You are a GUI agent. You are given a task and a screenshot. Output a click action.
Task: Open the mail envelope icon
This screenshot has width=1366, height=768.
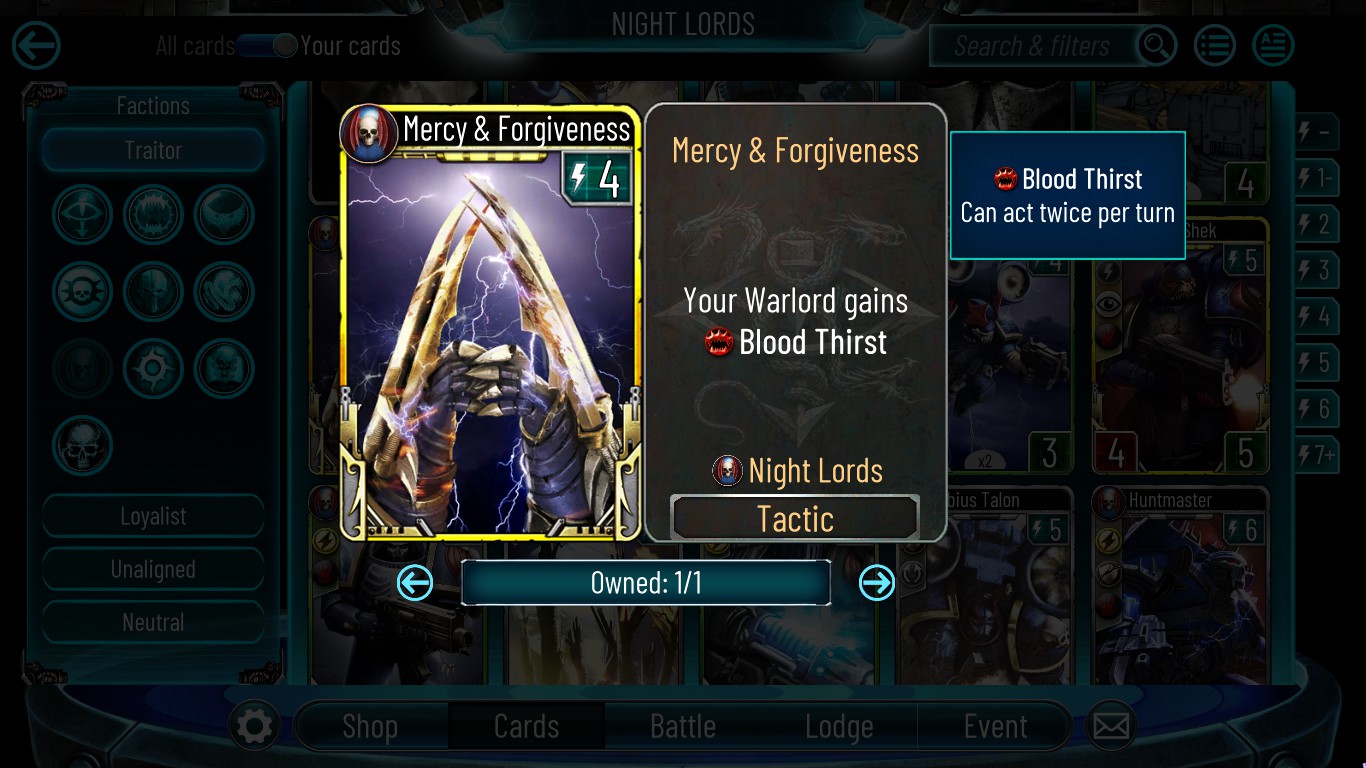(1110, 726)
